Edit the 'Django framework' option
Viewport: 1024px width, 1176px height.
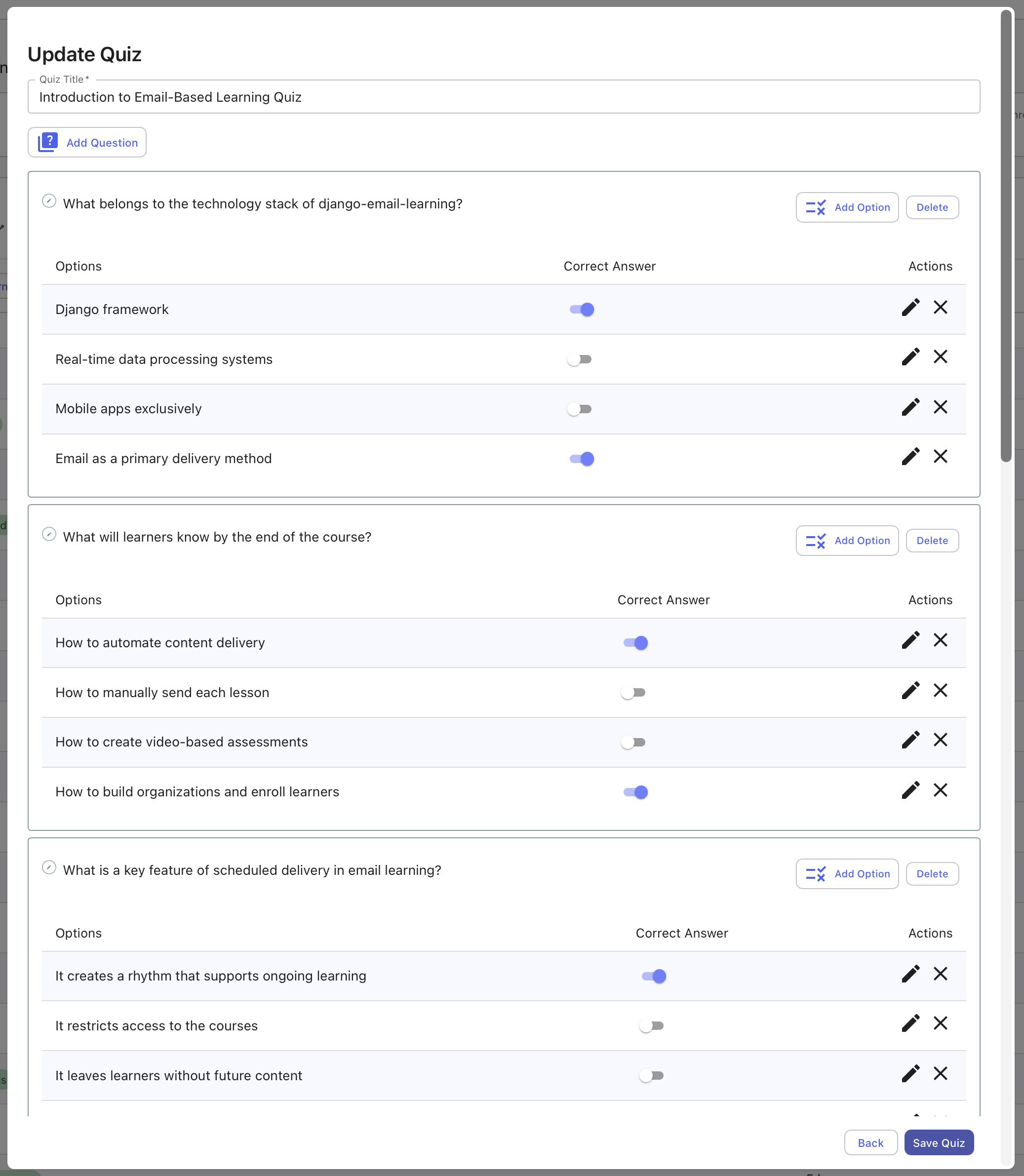[910, 308]
